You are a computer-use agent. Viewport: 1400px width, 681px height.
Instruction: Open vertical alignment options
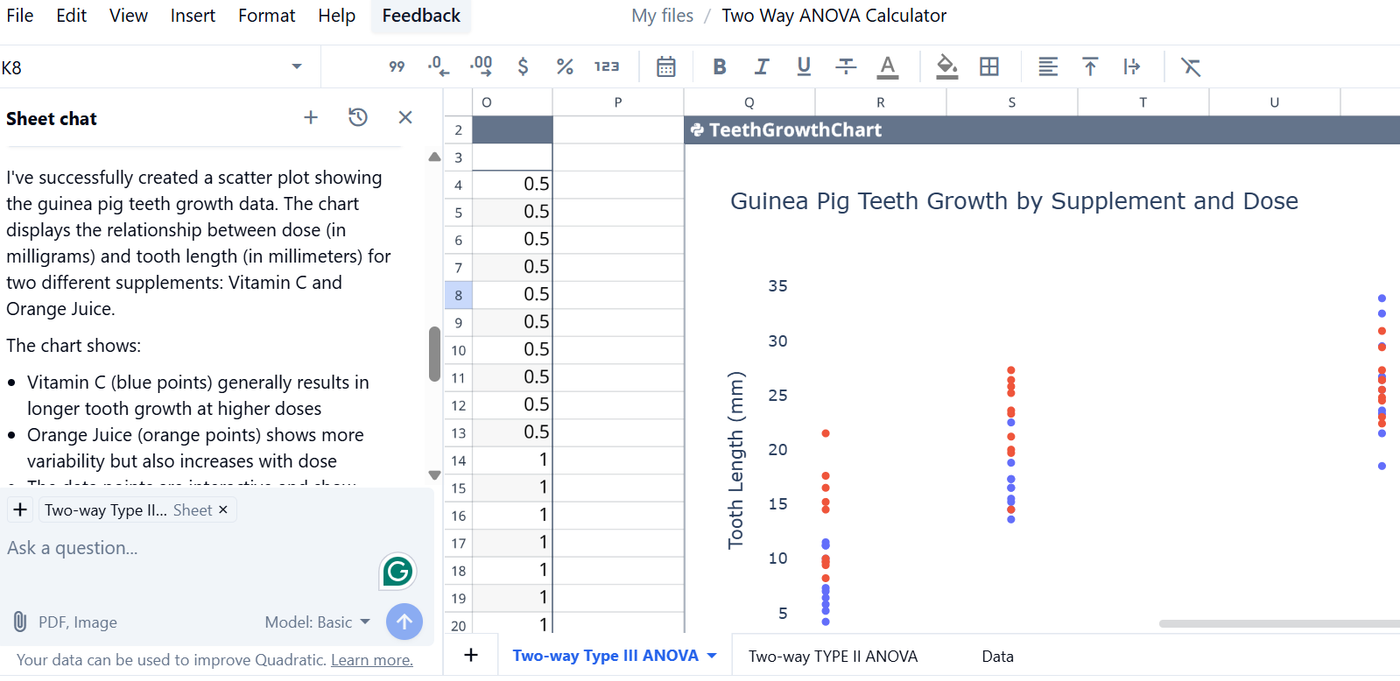pos(1090,67)
